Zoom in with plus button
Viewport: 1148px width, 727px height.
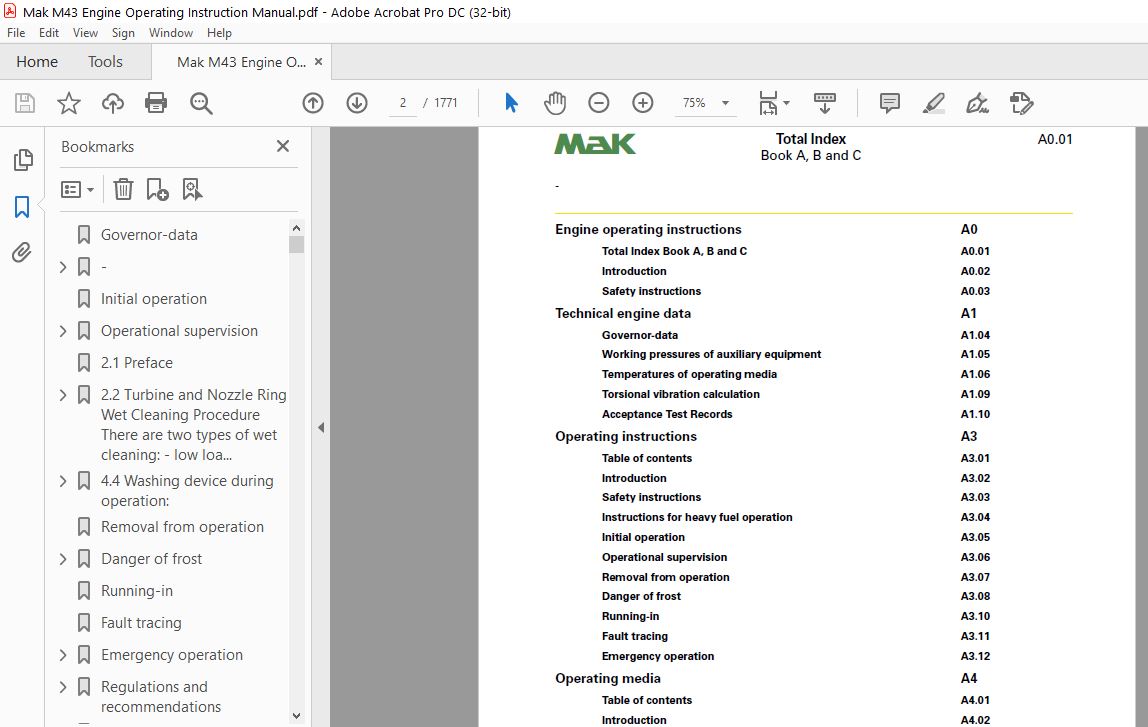[x=643, y=103]
